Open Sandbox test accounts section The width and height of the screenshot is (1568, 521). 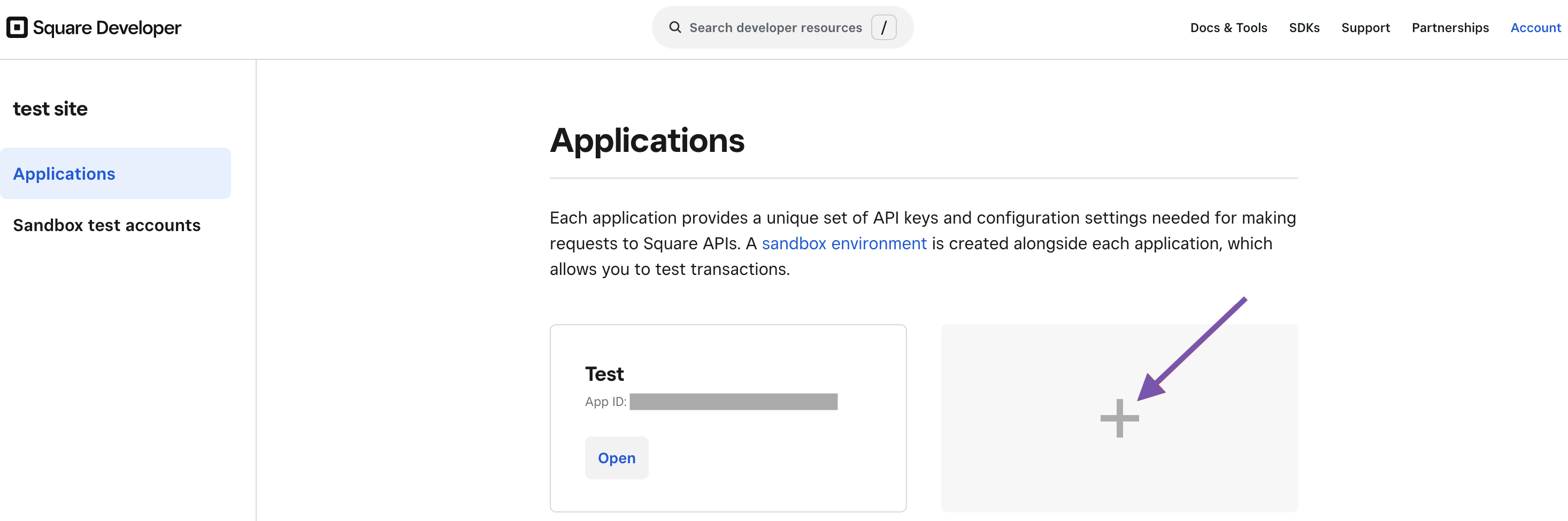point(106,225)
